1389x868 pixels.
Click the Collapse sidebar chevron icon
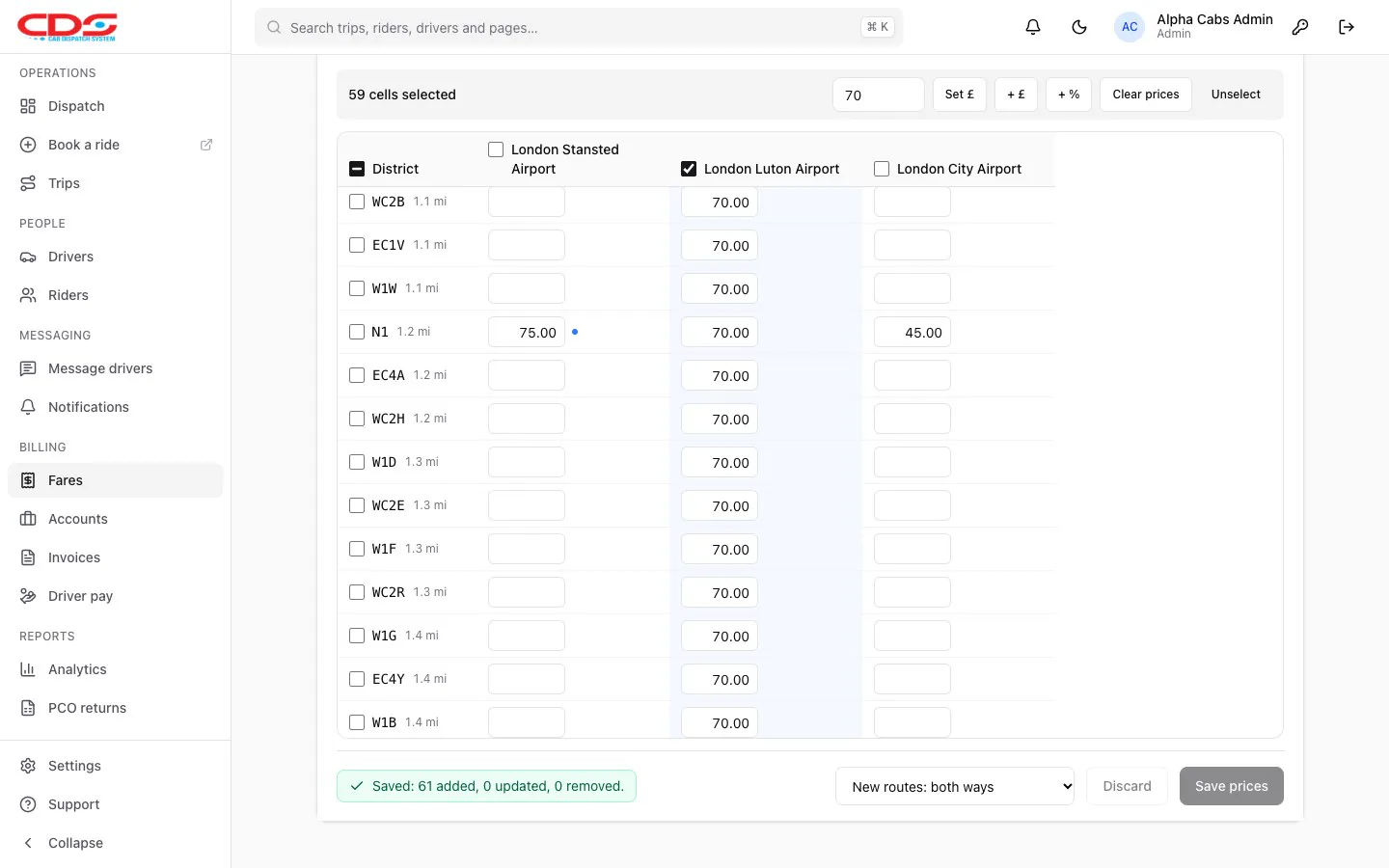click(28, 843)
